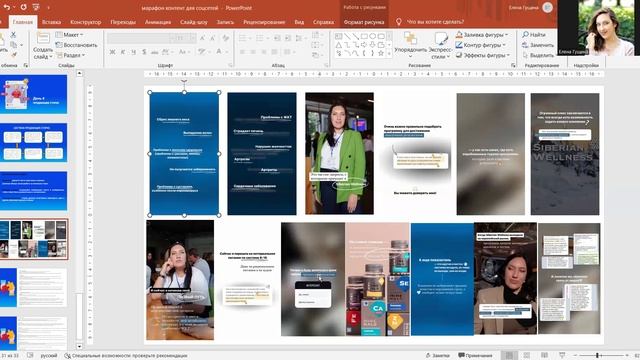
Task: Toggle Underline (Ч) formatting
Action: (133, 52)
